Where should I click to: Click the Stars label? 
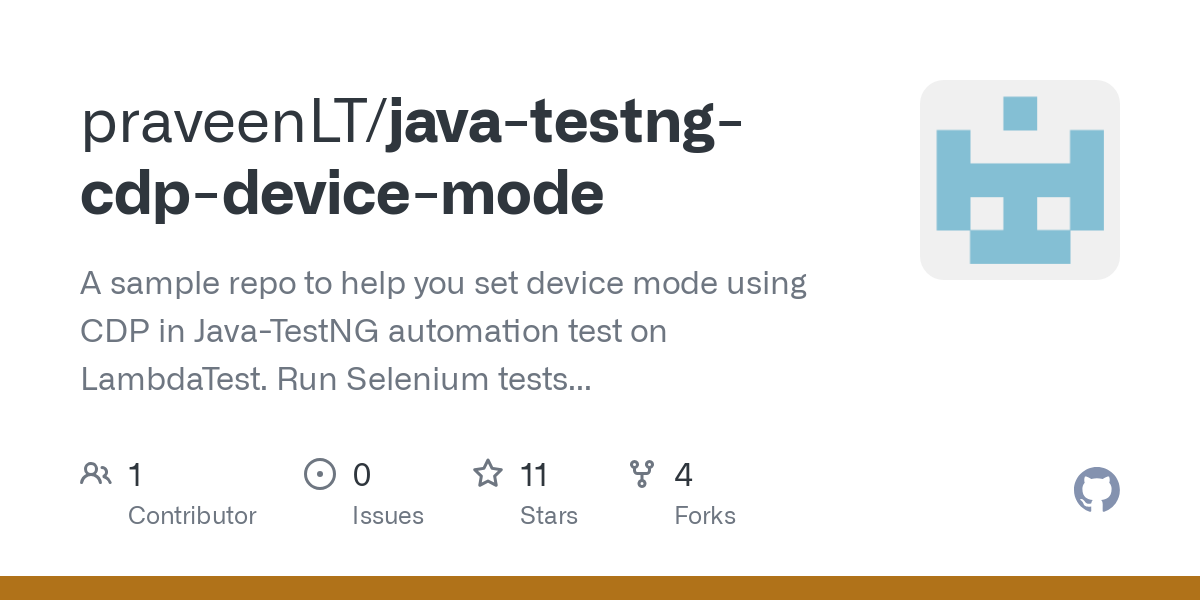[x=549, y=516]
